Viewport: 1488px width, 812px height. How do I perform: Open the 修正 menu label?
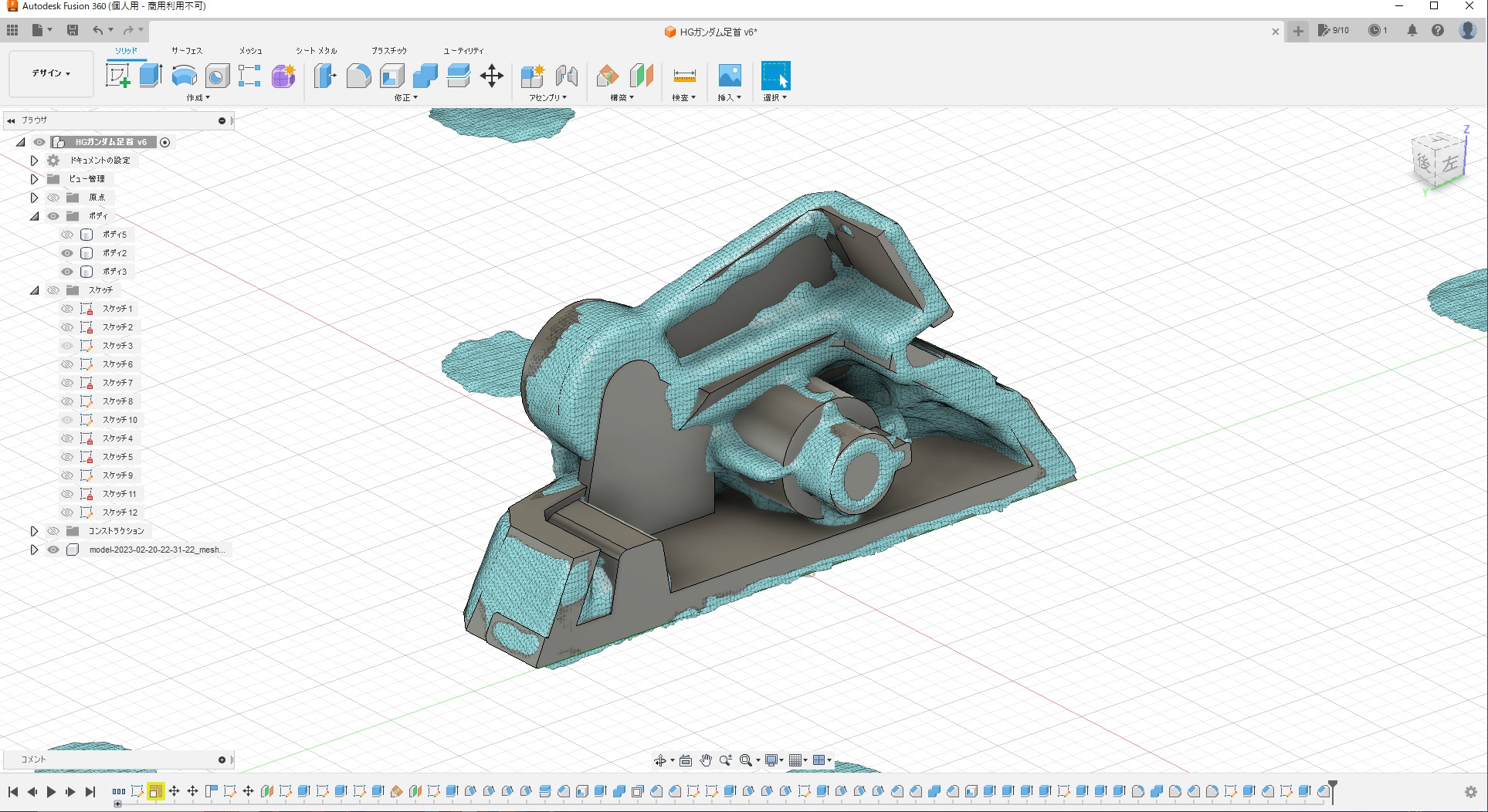point(405,98)
